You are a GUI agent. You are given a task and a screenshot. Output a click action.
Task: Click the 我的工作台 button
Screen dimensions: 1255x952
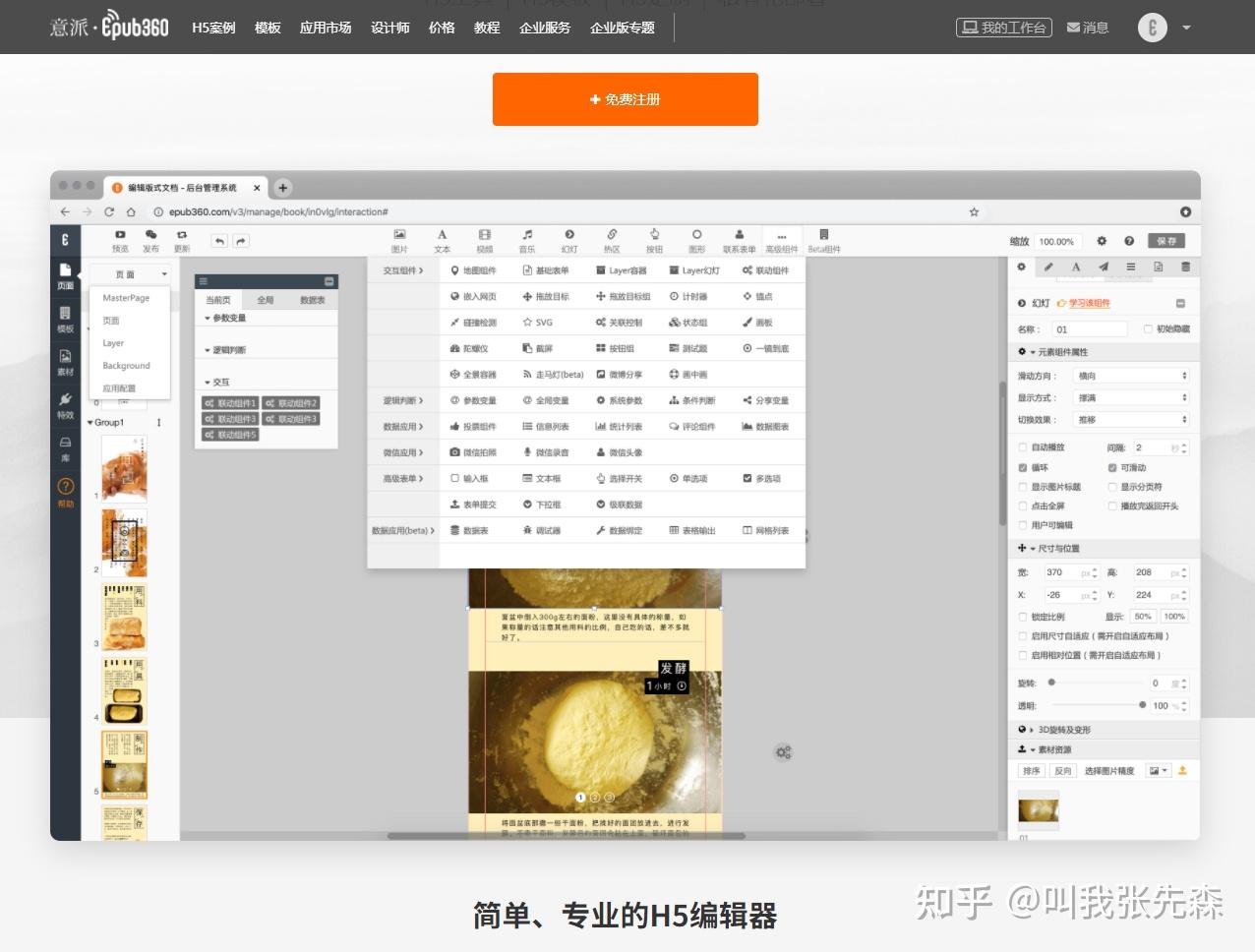coord(1004,28)
